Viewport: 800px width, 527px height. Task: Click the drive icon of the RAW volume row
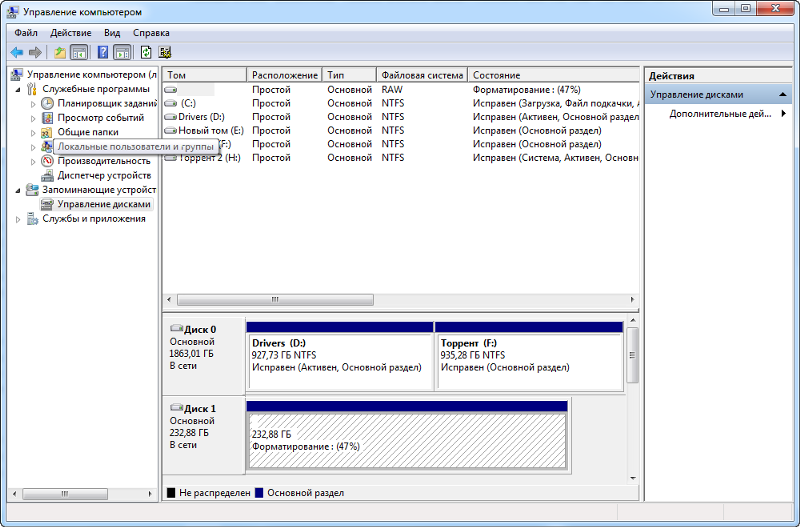tap(170, 90)
